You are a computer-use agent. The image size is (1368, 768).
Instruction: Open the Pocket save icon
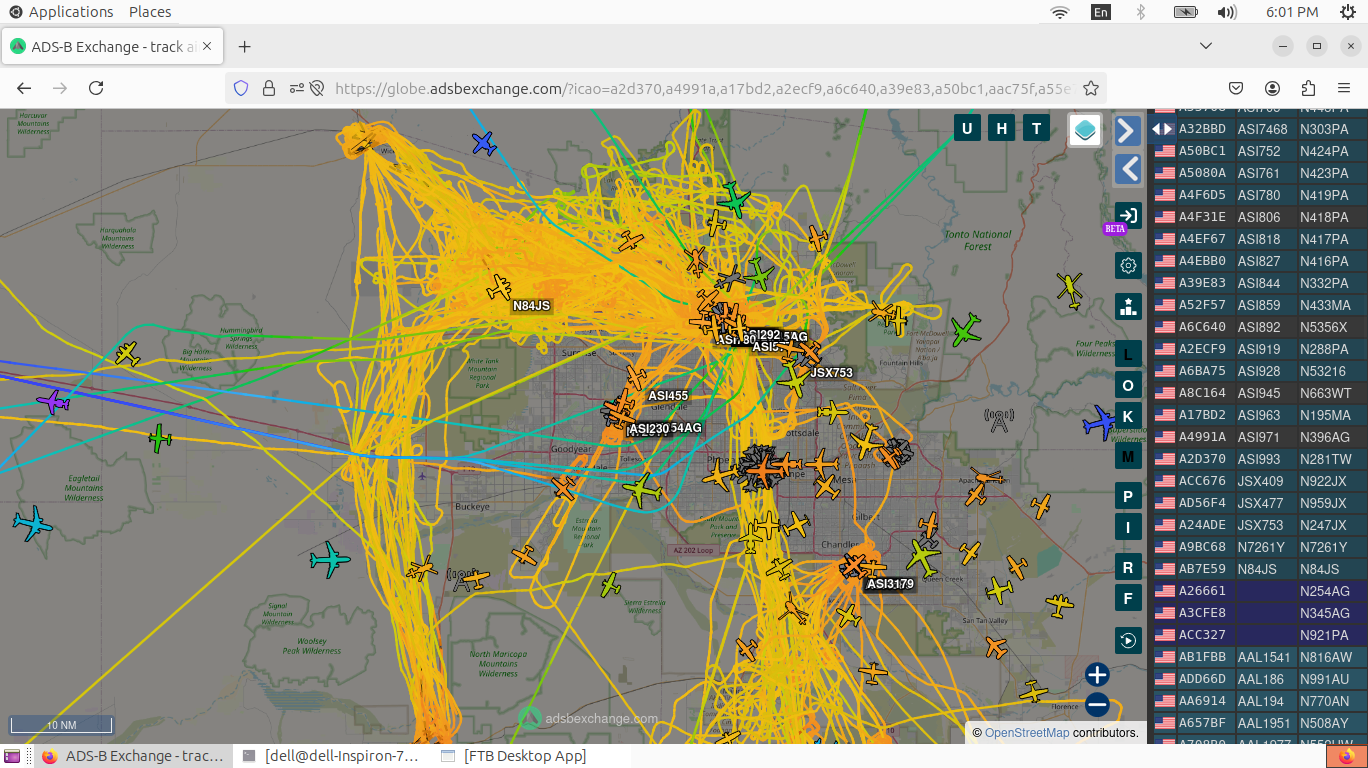(x=1236, y=88)
